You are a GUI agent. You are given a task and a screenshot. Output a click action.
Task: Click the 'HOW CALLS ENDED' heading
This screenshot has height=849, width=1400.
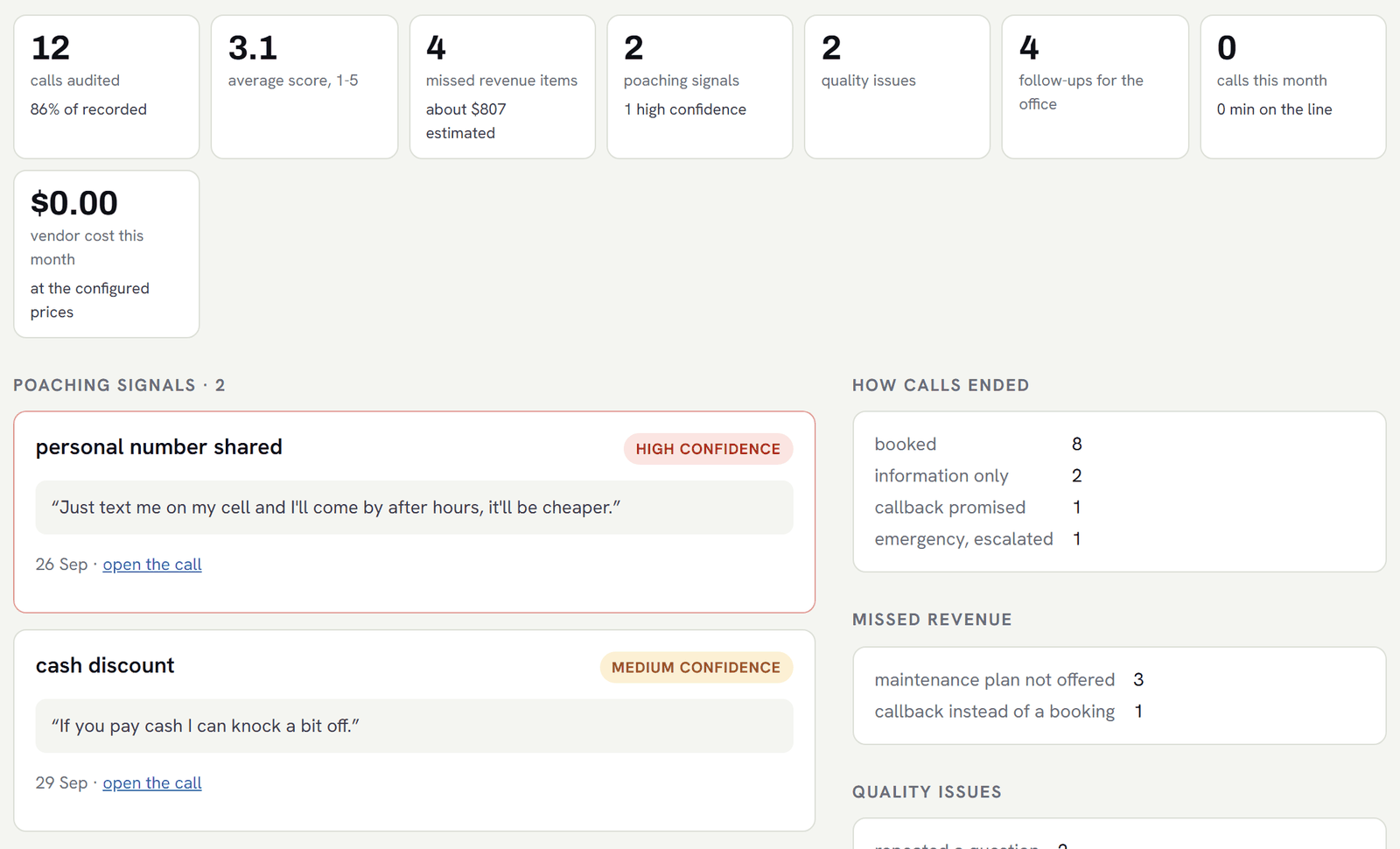[x=941, y=385]
